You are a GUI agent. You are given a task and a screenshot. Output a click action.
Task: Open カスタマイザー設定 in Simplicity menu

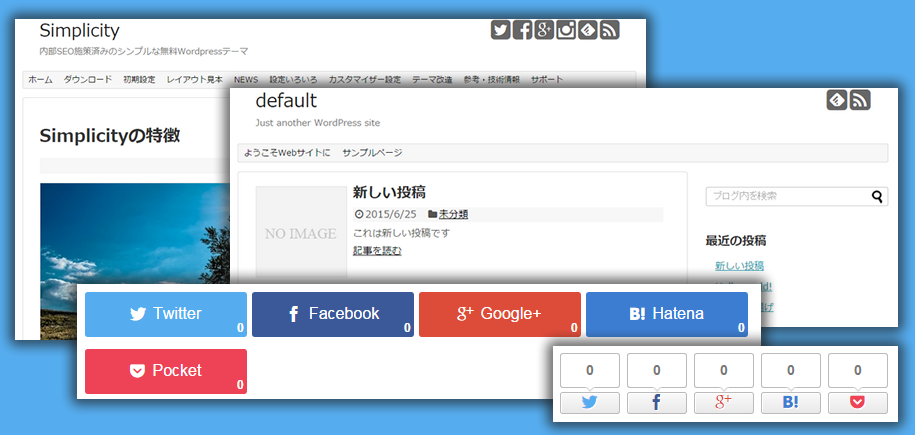coord(365,80)
